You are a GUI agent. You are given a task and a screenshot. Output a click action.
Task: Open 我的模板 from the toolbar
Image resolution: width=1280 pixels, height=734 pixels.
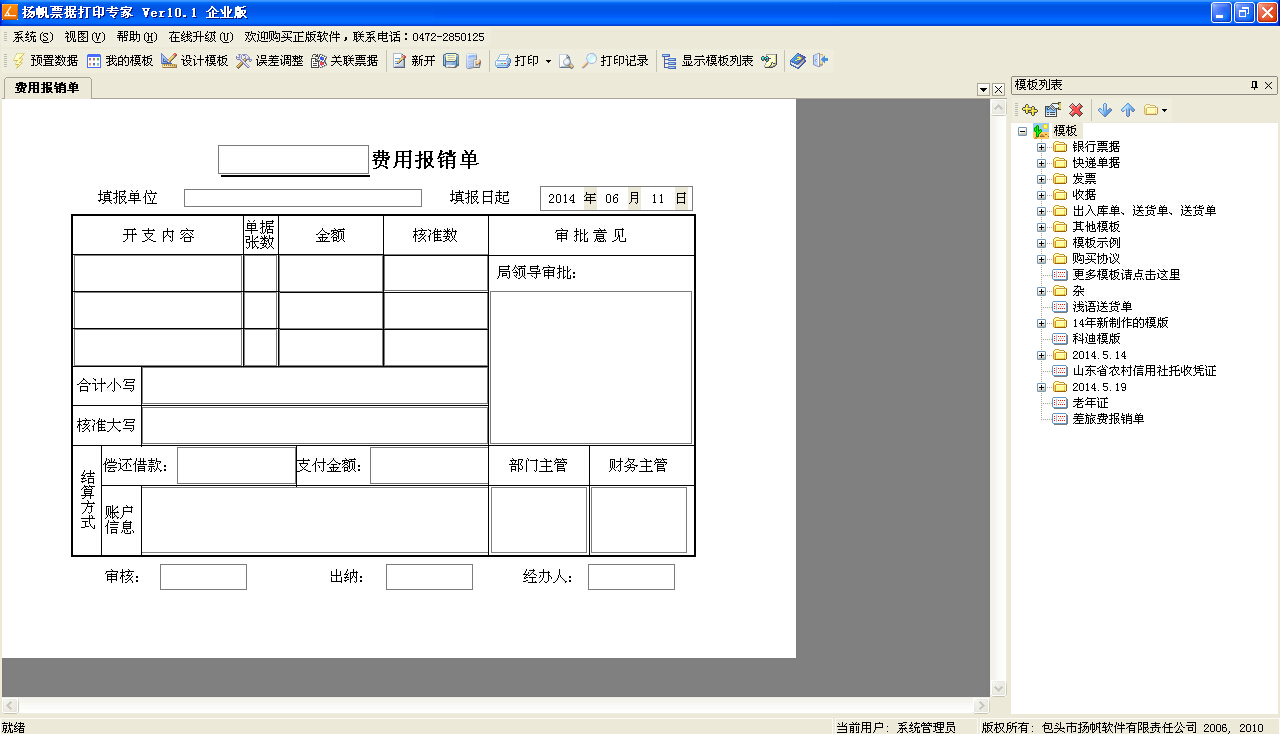tap(120, 61)
